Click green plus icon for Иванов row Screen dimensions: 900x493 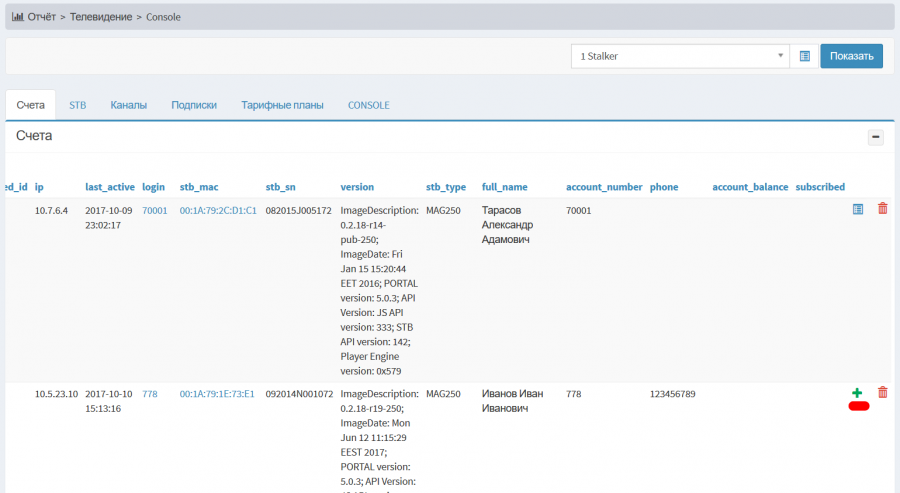(x=857, y=393)
